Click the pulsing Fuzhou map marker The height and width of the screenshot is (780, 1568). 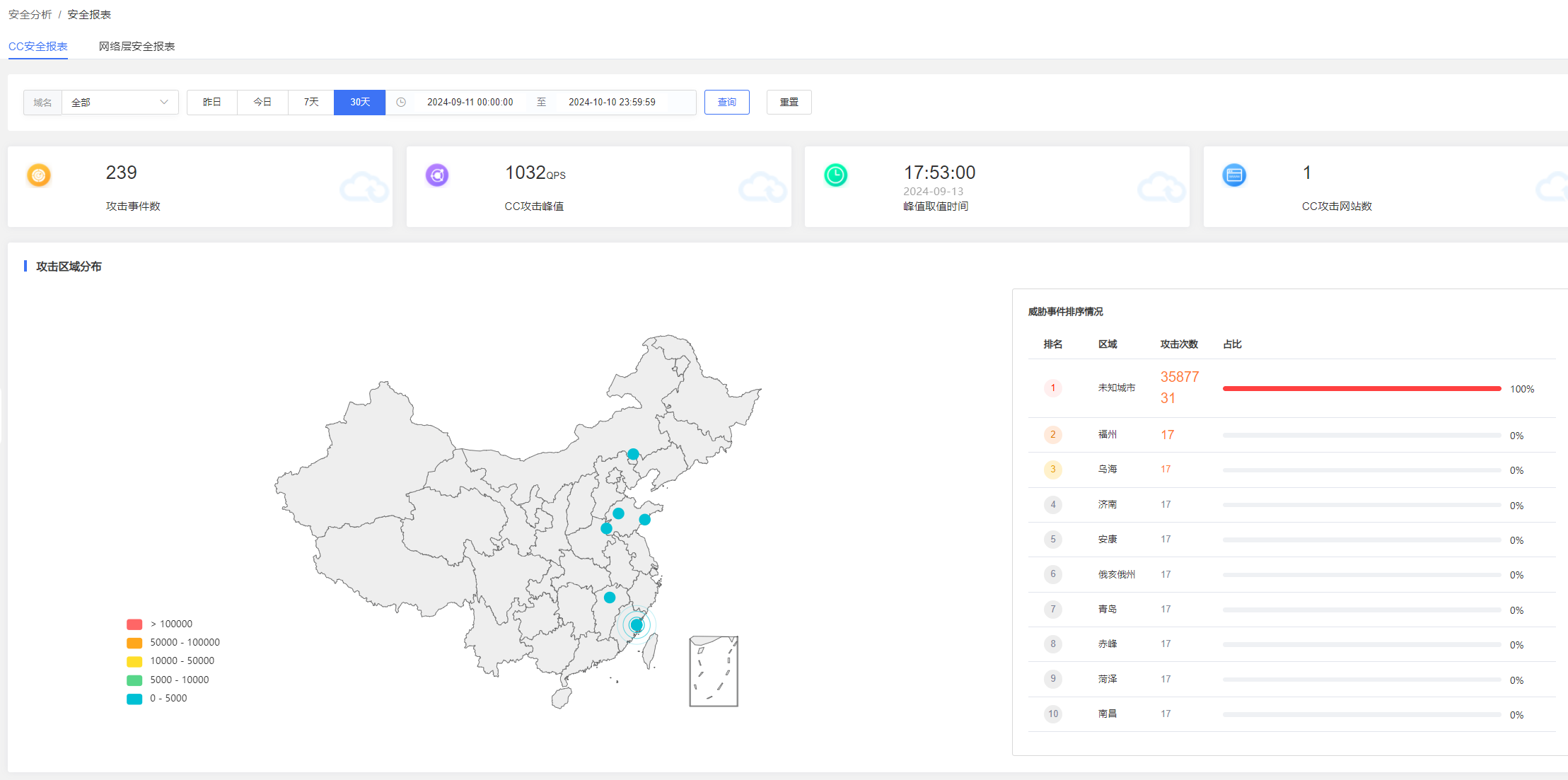pyautogui.click(x=637, y=625)
